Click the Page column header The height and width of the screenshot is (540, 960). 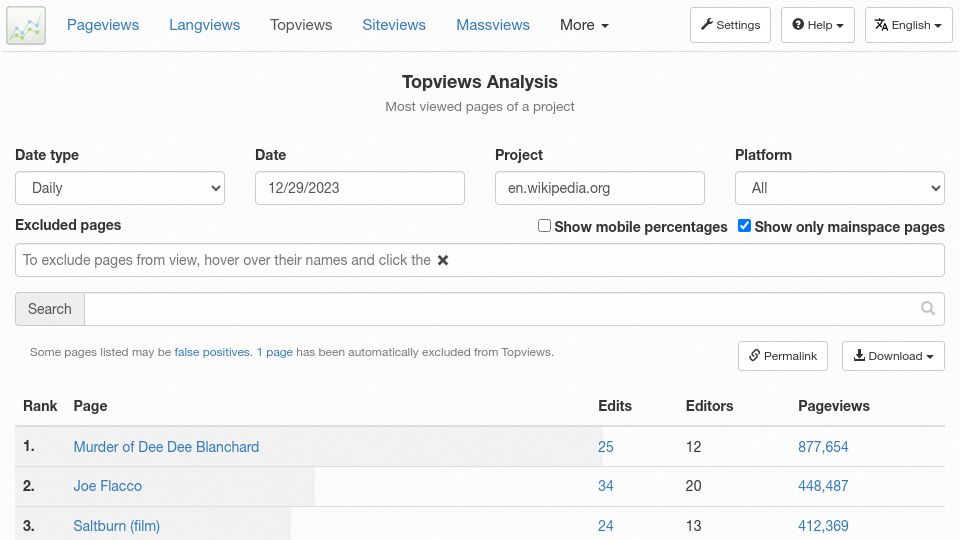coord(90,406)
